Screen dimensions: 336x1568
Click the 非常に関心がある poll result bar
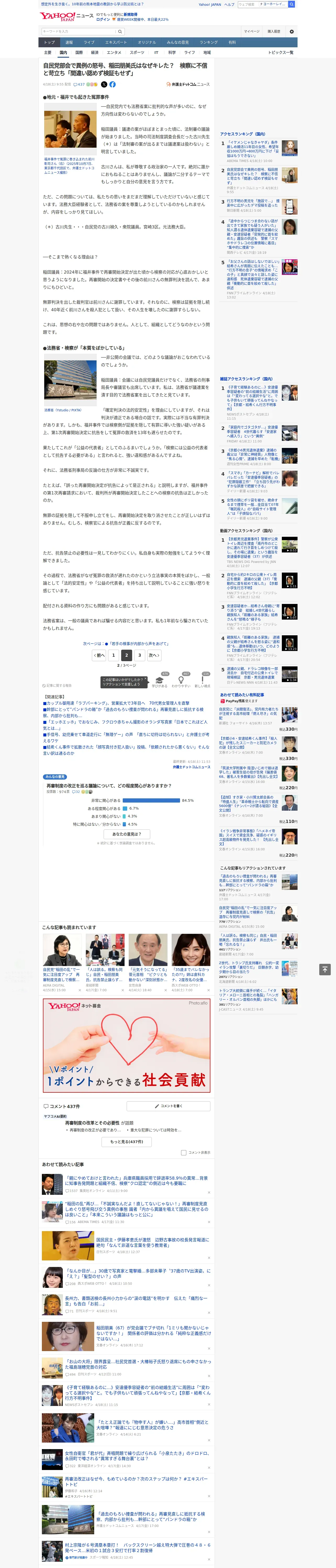[151, 800]
